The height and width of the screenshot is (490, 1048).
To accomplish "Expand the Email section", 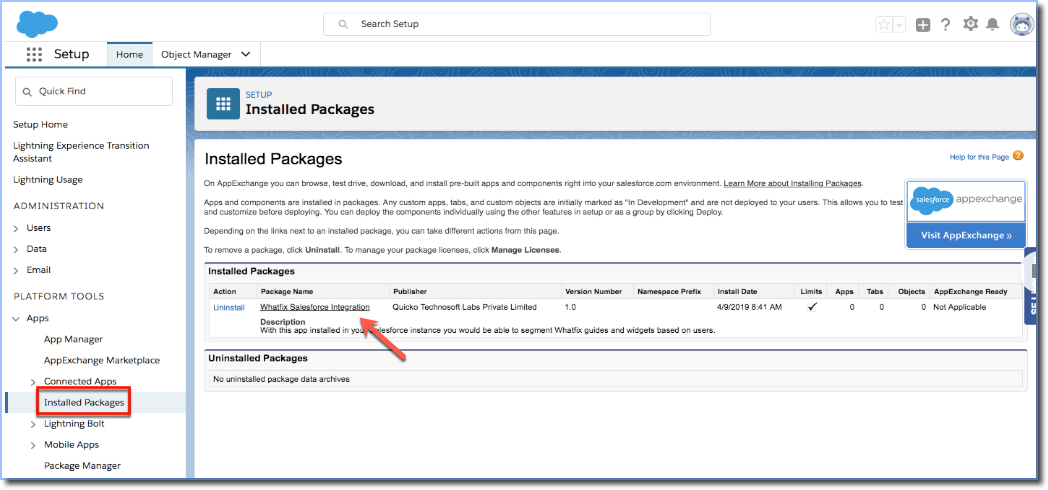I will (x=16, y=271).
